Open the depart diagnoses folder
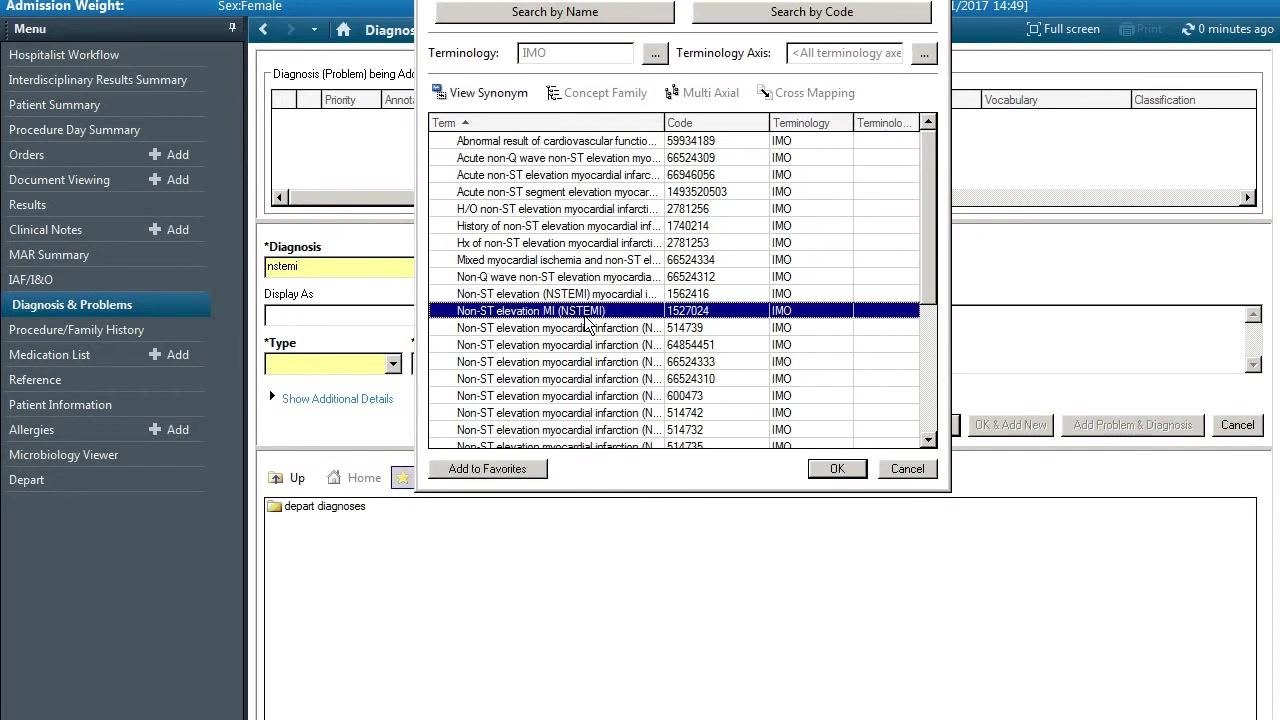Image resolution: width=1280 pixels, height=720 pixels. pos(316,506)
